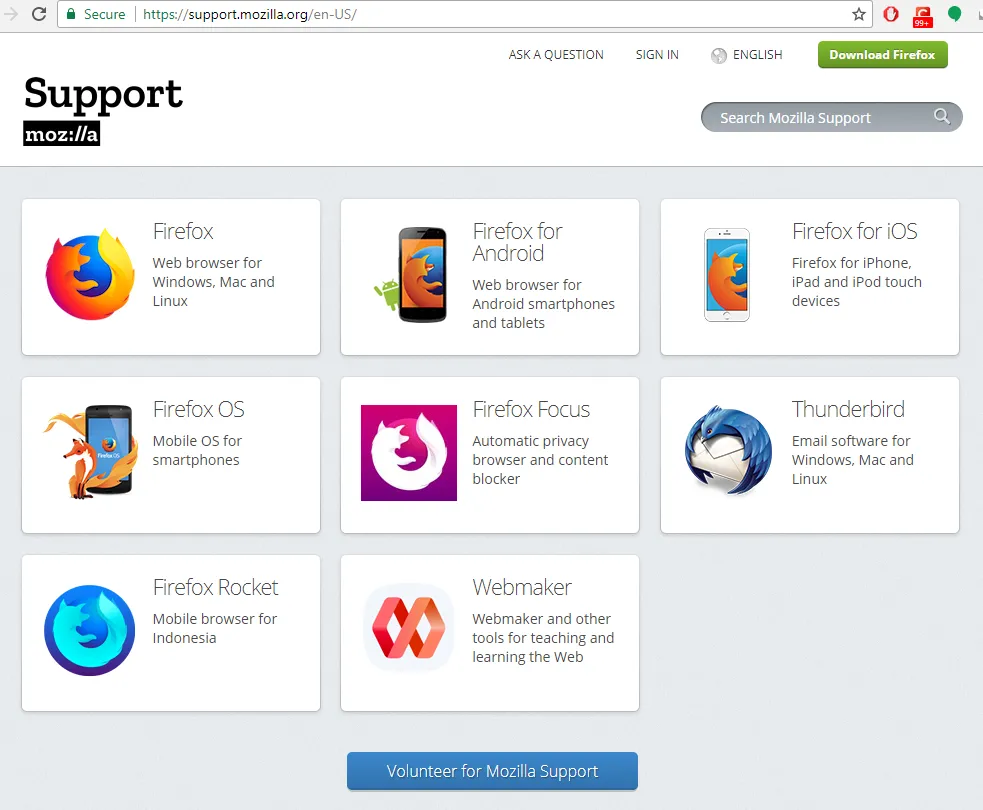Open the Firefox OS heading link
983x810 pixels.
coord(199,409)
